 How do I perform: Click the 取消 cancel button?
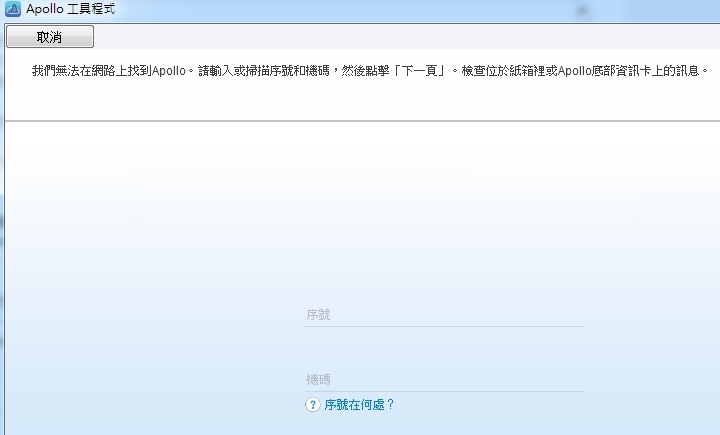point(50,37)
